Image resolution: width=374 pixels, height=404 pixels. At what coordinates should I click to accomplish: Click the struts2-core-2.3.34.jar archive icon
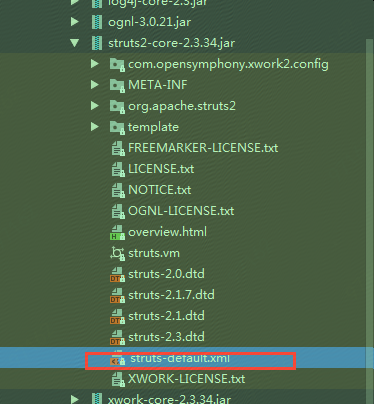(x=97, y=43)
